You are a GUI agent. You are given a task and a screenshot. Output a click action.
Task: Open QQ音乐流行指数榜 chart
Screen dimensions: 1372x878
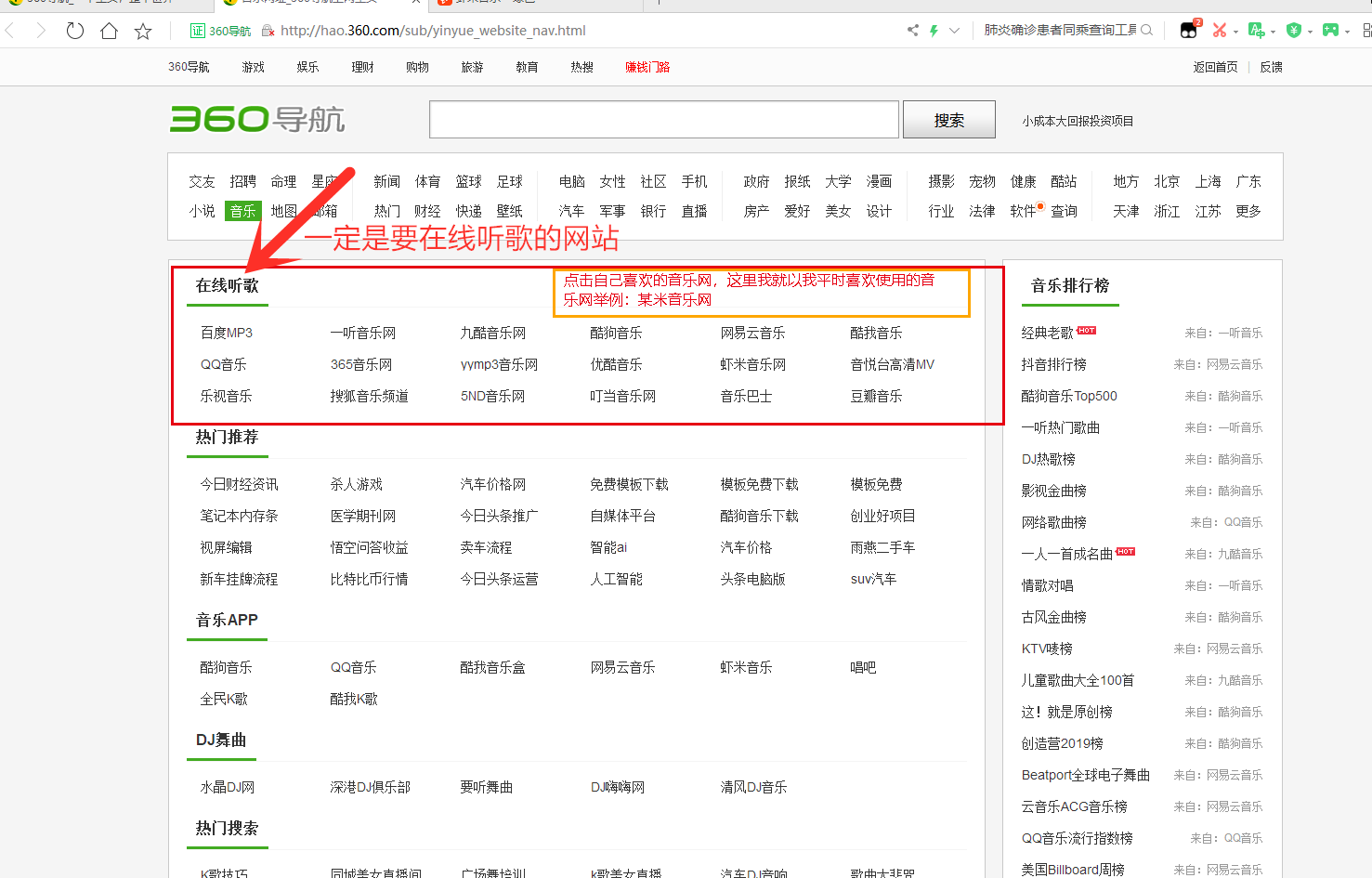tap(1078, 838)
